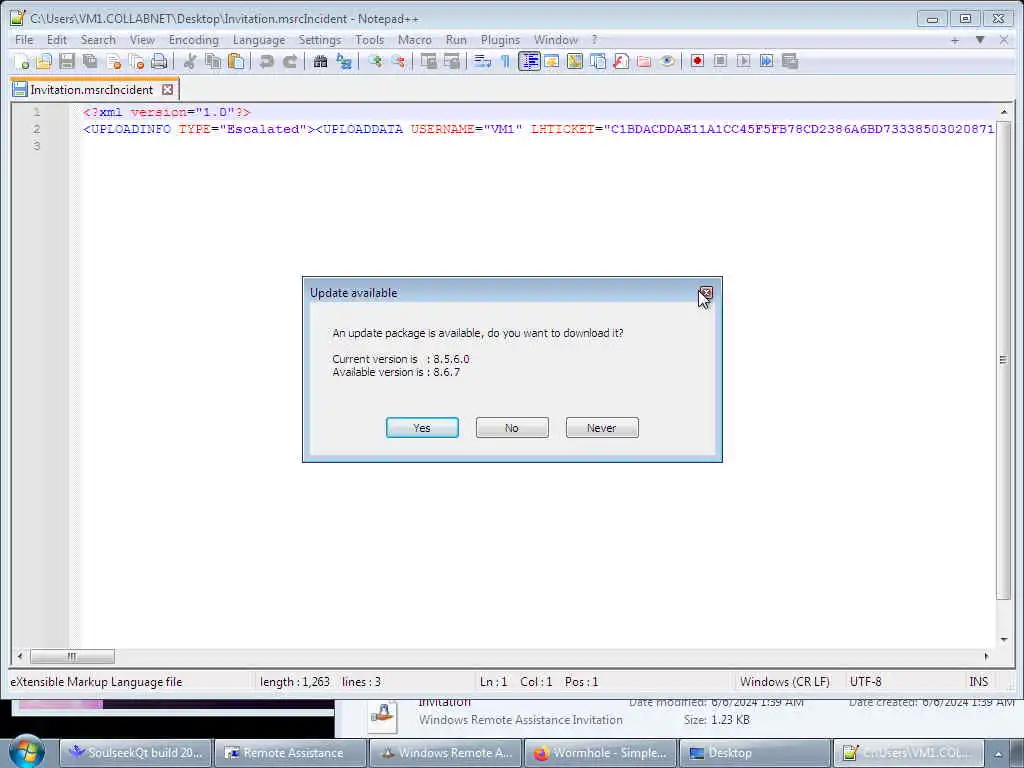Click the Undo arrow icon
This screenshot has width=1024, height=768.
(x=266, y=61)
